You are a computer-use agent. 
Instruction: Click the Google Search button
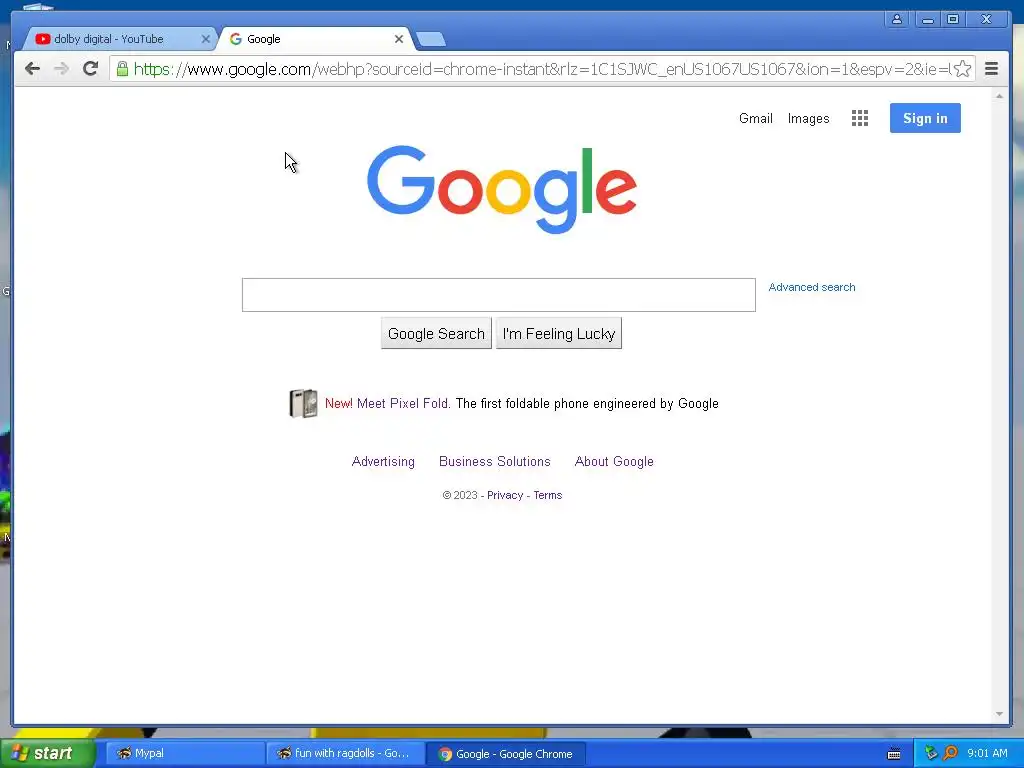point(436,333)
